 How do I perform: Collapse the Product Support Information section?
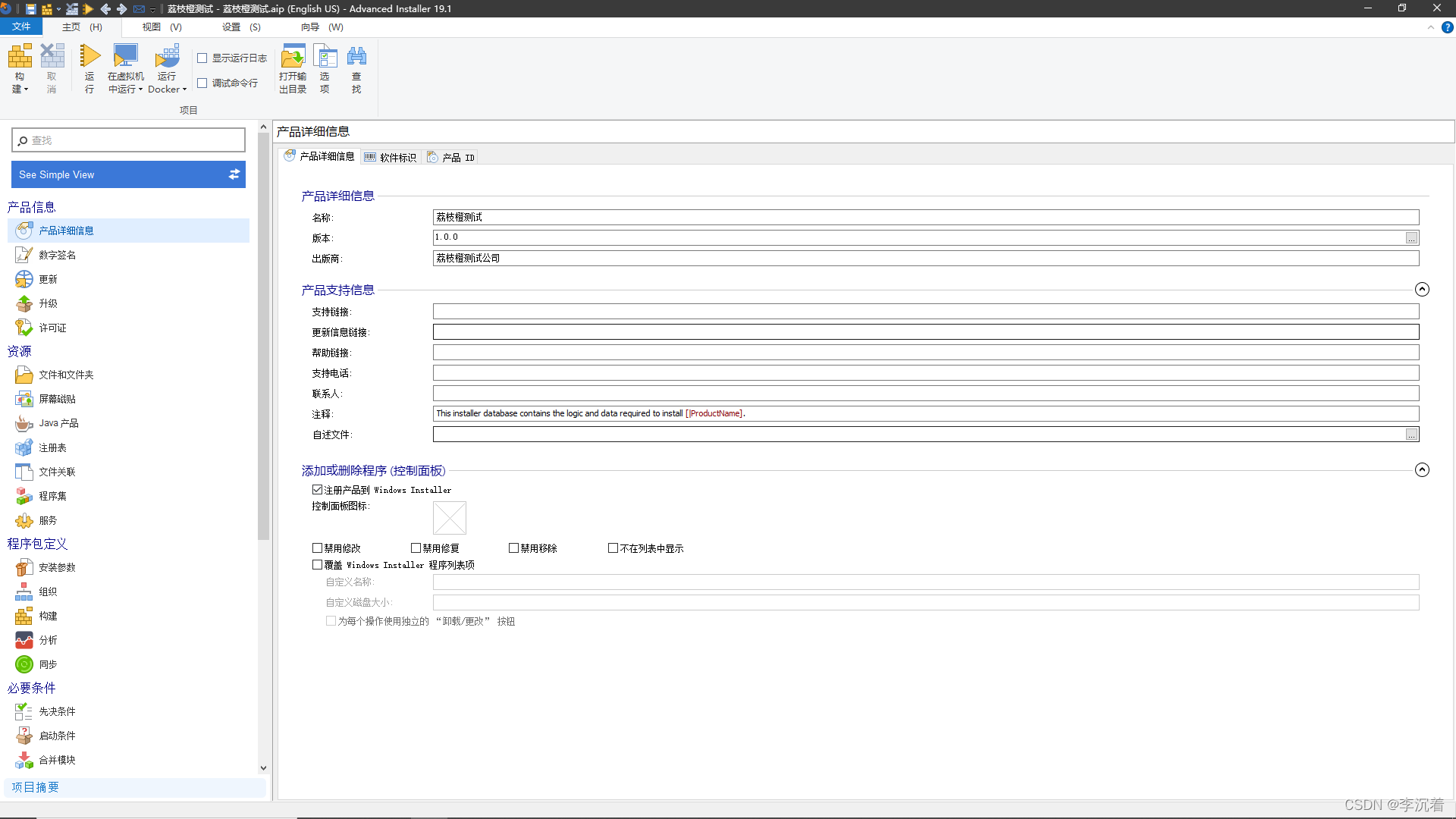tap(1422, 289)
